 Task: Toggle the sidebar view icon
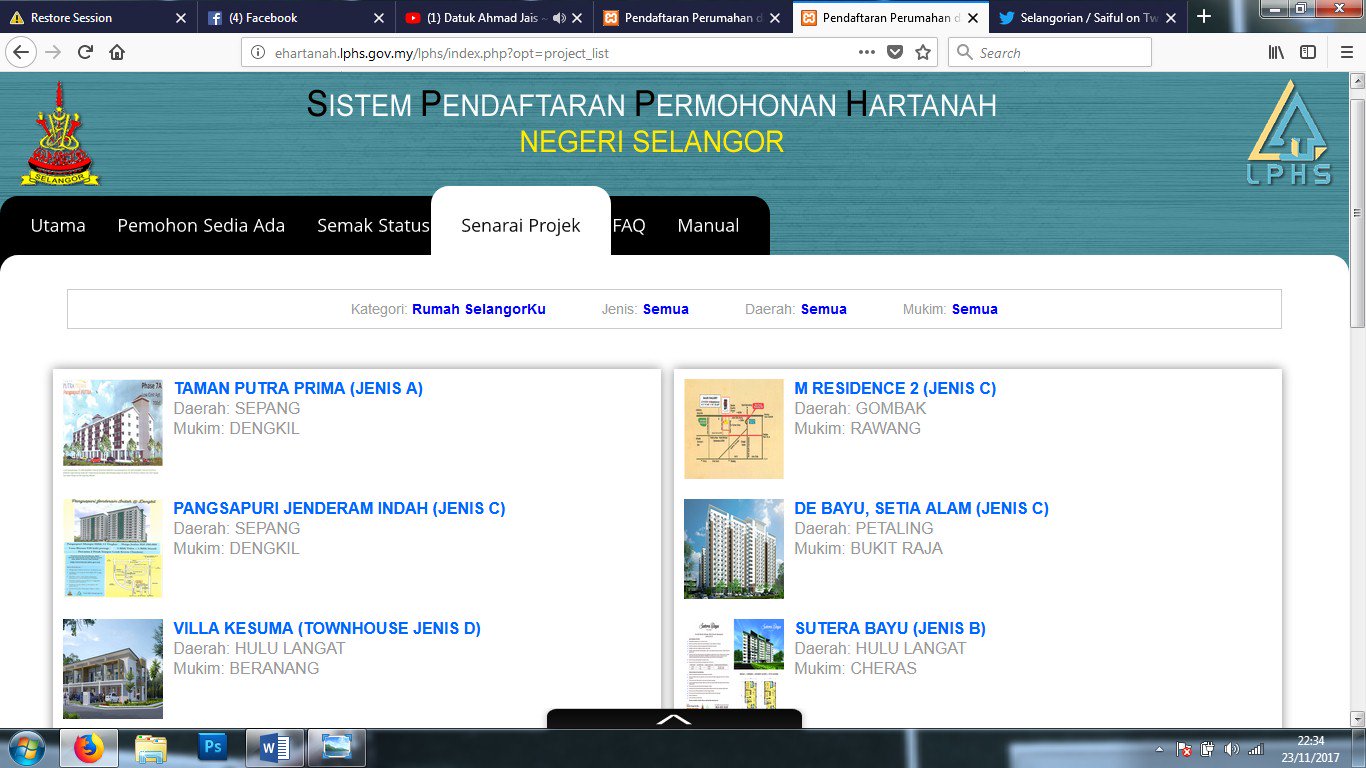[1308, 53]
